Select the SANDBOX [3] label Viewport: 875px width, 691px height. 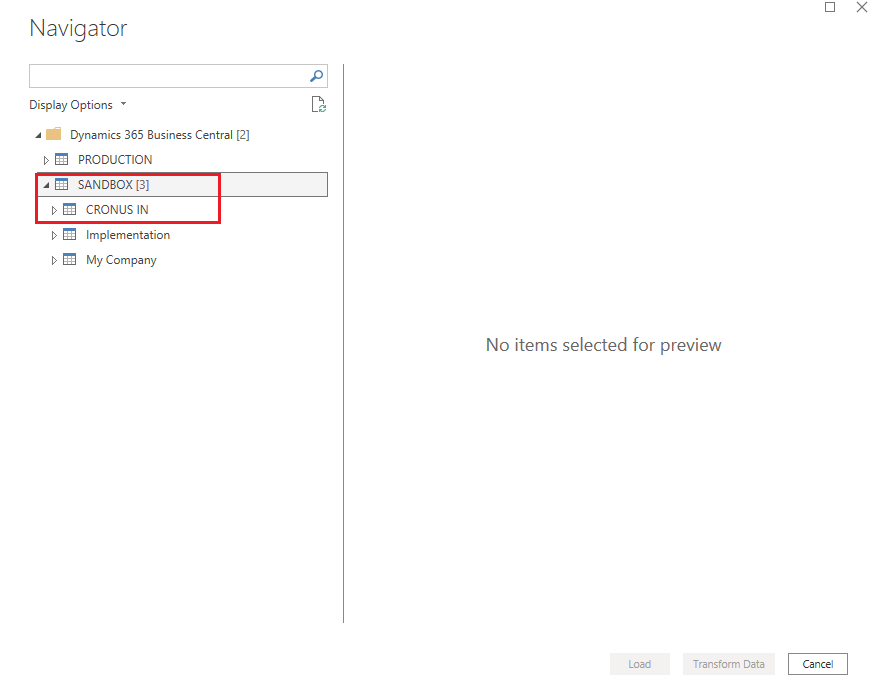coord(113,185)
